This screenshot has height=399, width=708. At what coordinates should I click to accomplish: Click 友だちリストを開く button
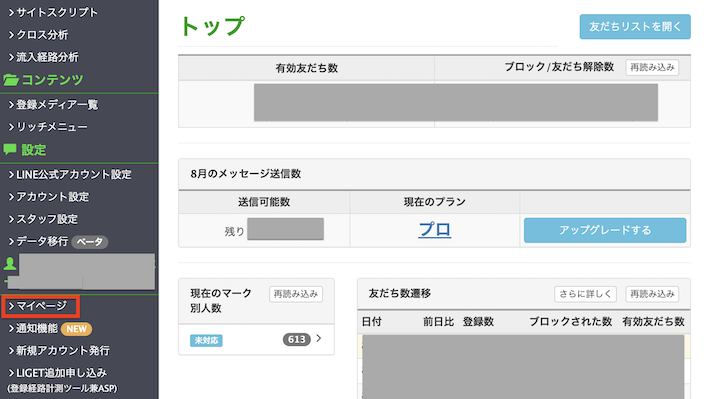pyautogui.click(x=635, y=27)
